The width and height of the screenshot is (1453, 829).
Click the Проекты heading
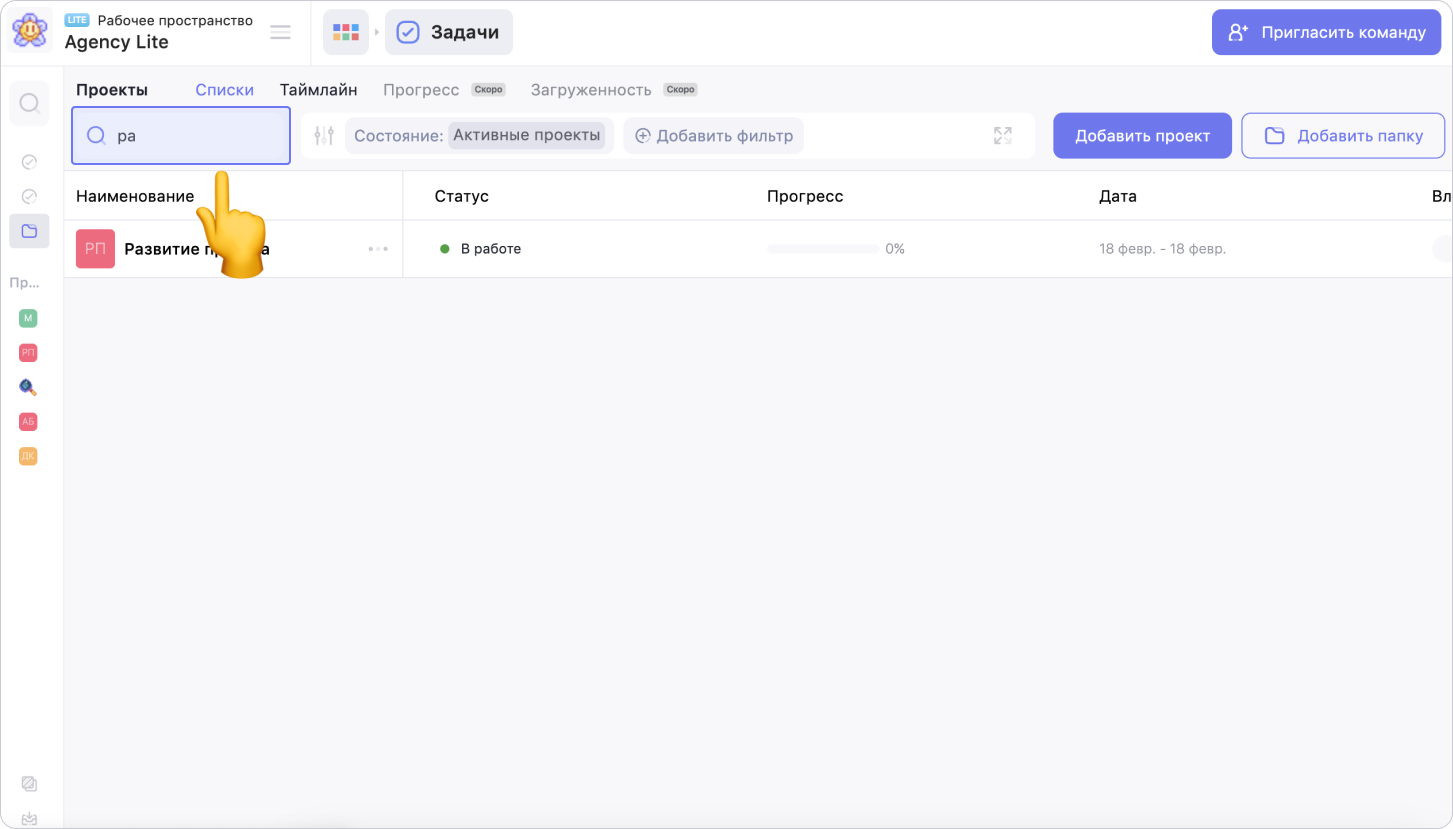pyautogui.click(x=112, y=89)
